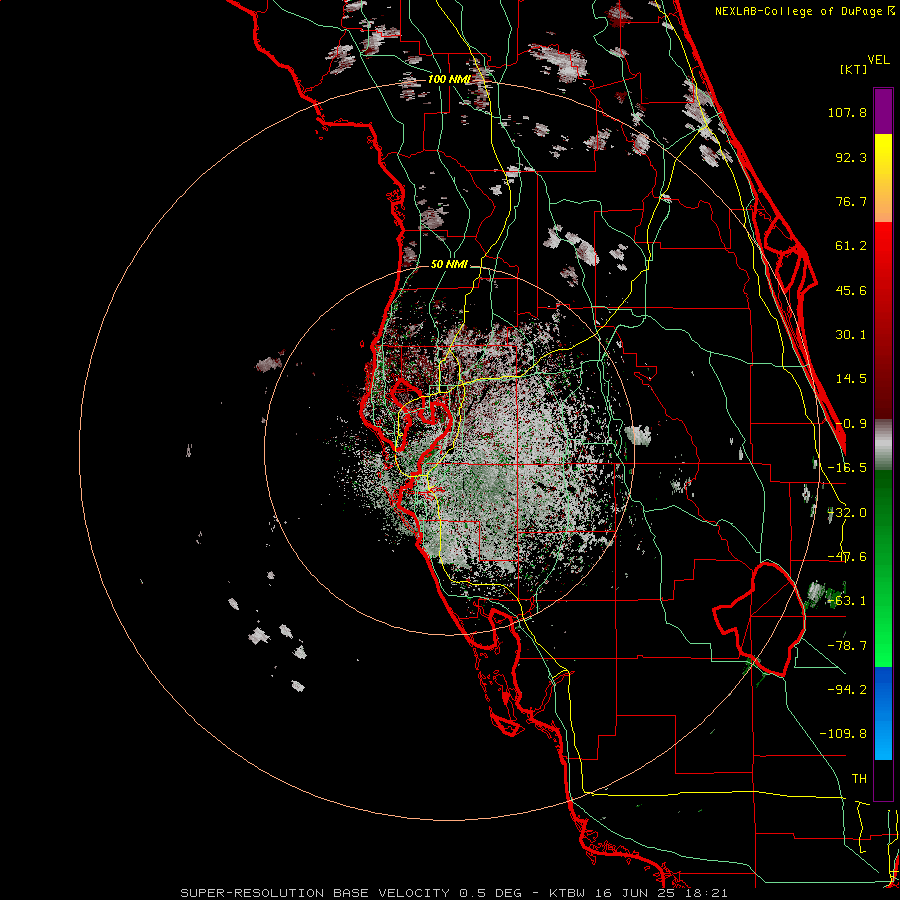Click the NEXLAB-College of DuPage label
The width and height of the screenshot is (900, 900).
pyautogui.click(x=798, y=11)
